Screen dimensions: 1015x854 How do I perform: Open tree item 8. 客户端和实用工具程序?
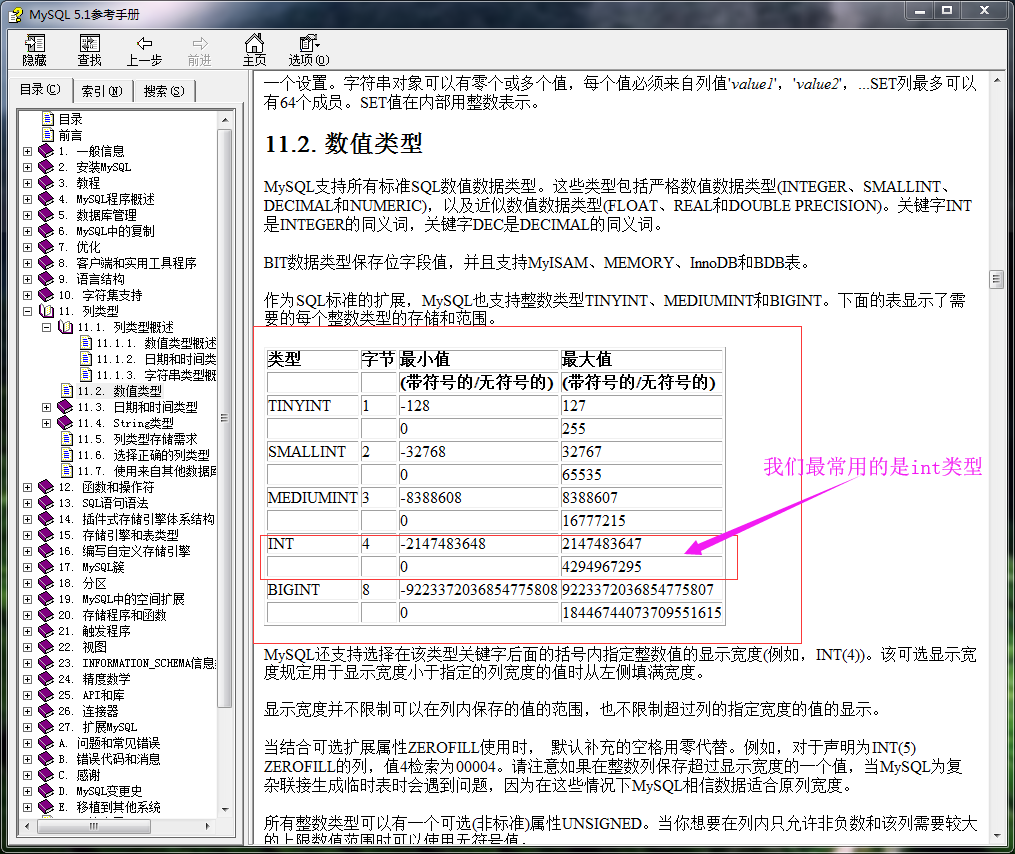[x=127, y=263]
